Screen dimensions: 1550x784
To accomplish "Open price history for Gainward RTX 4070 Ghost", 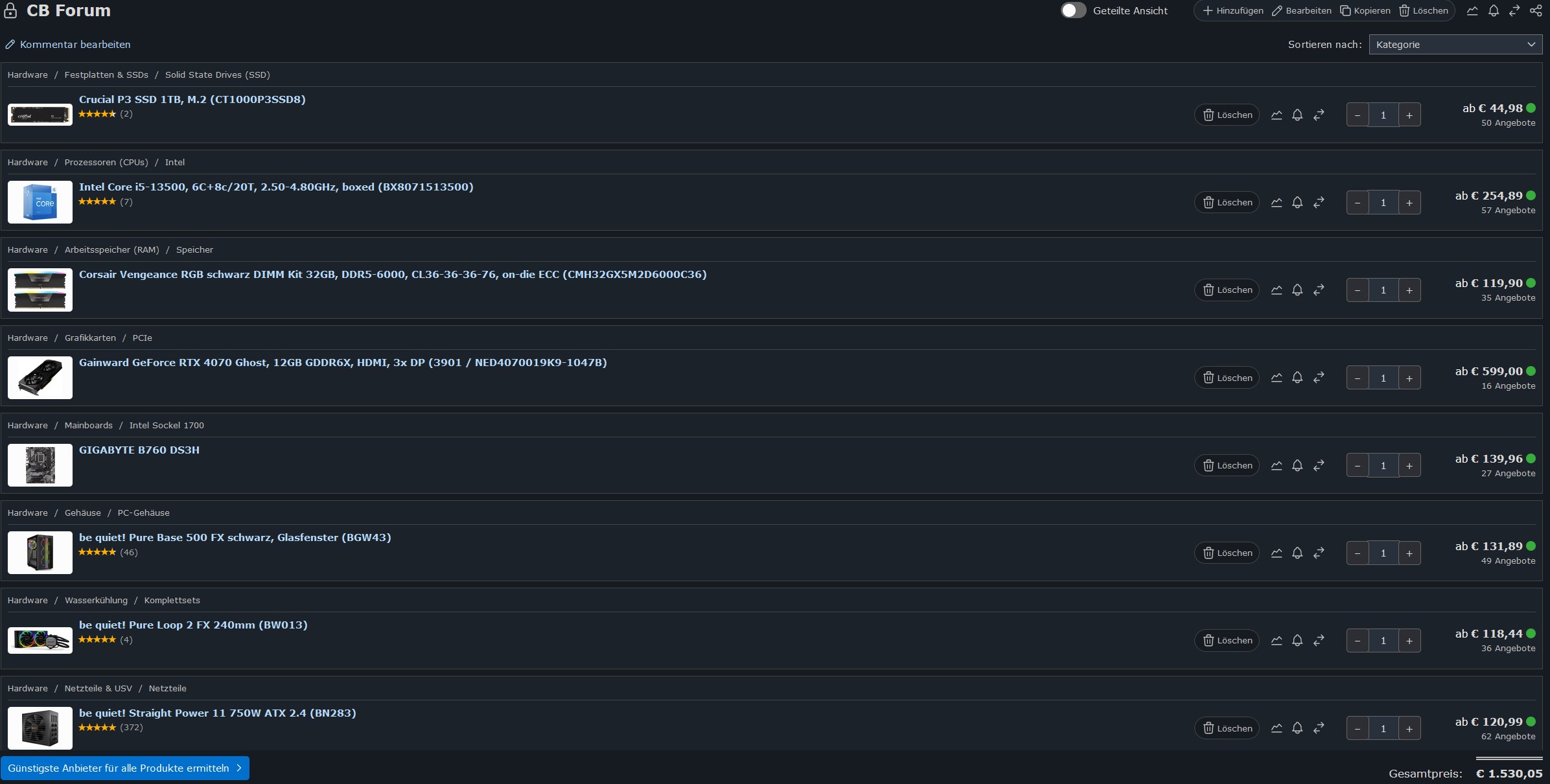I will pos(1276,378).
